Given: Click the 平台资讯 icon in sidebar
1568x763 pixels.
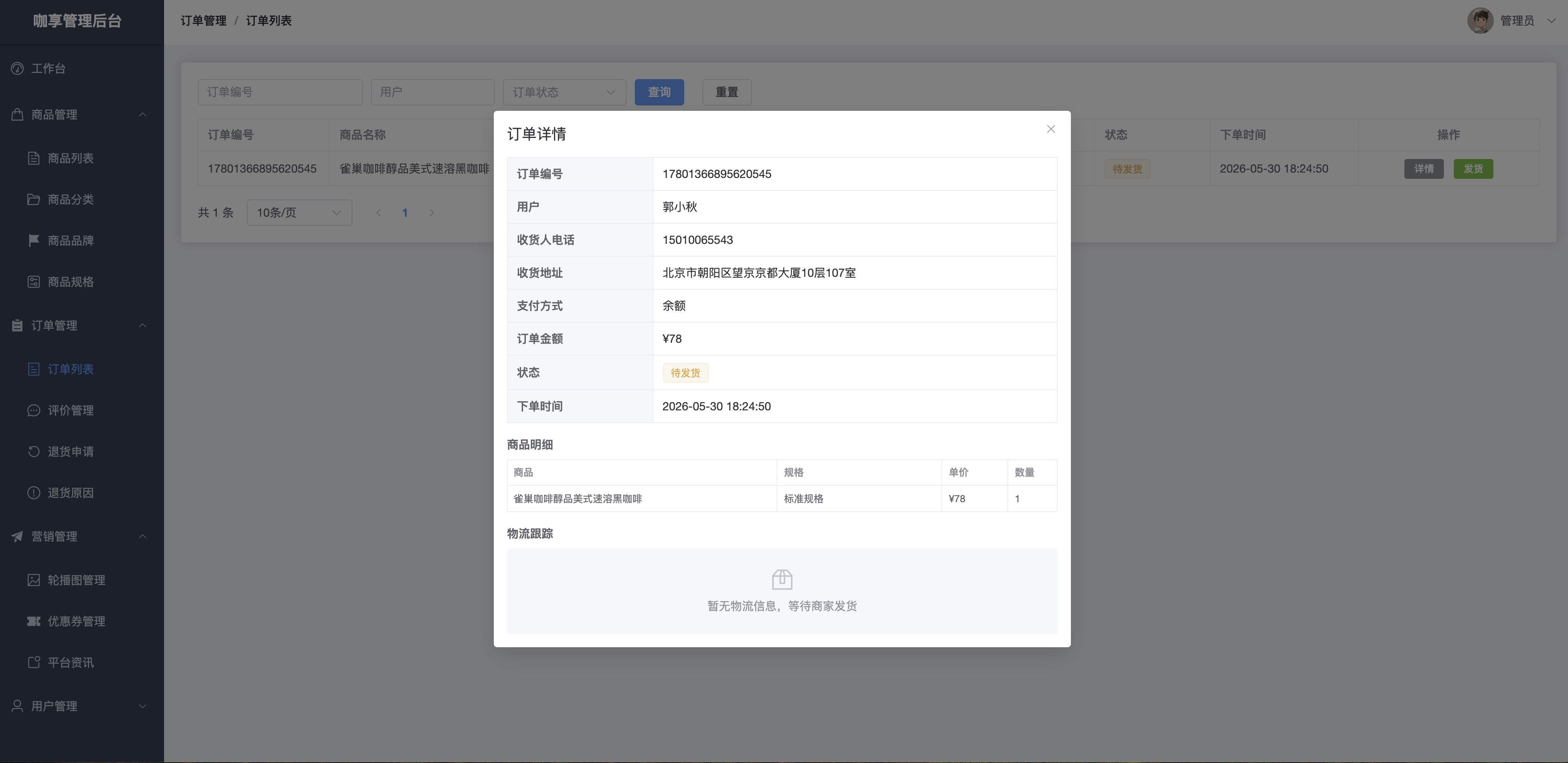Looking at the screenshot, I should [34, 662].
